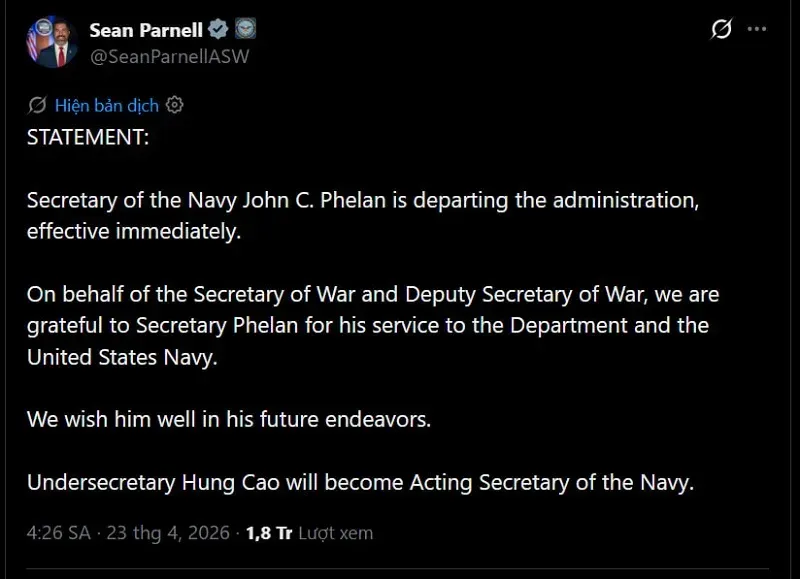Click the Undersecretary Hung Cao sentence
This screenshot has width=800, height=579.
[360, 482]
